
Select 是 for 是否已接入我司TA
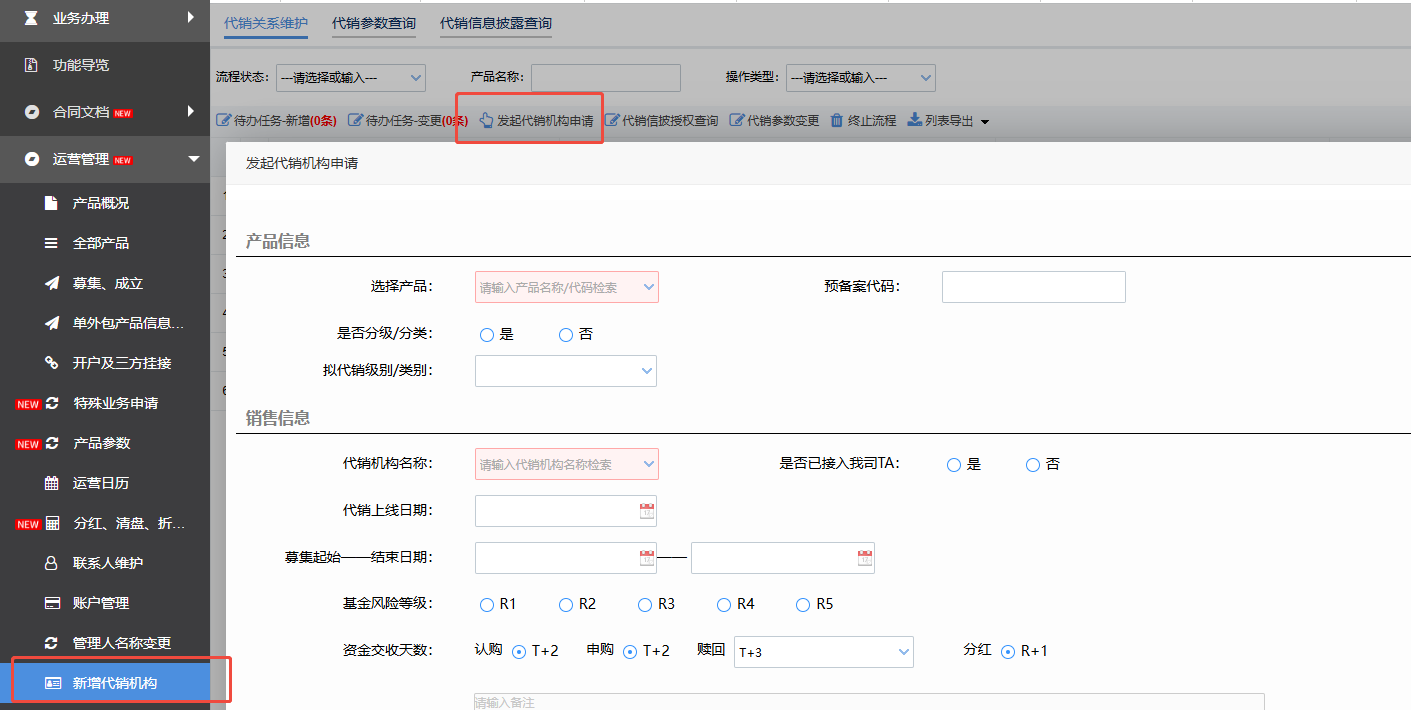pyautogui.click(x=953, y=464)
